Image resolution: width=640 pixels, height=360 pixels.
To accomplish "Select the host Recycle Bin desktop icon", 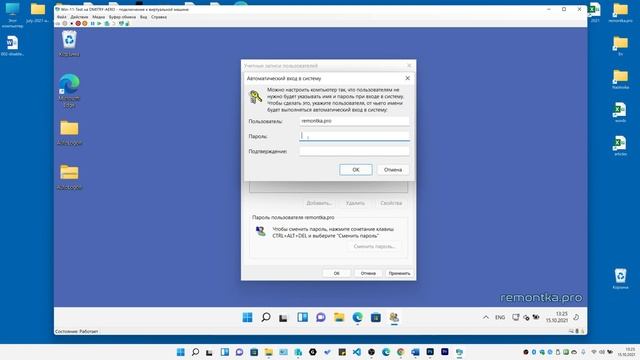I will click(620, 278).
